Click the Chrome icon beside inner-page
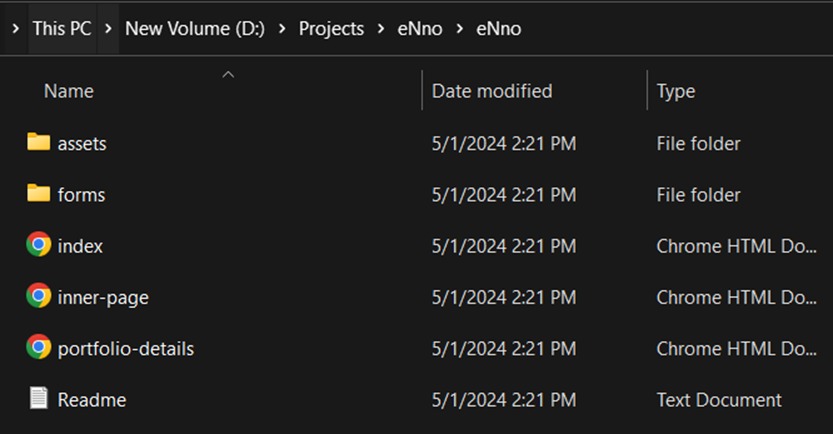The width and height of the screenshot is (833, 434). click(38, 296)
